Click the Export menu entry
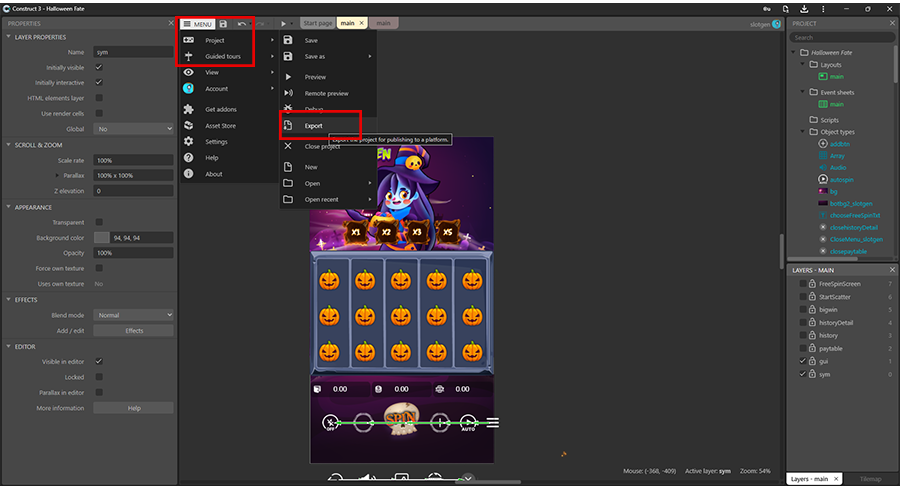This screenshot has width=900, height=489. coord(313,126)
